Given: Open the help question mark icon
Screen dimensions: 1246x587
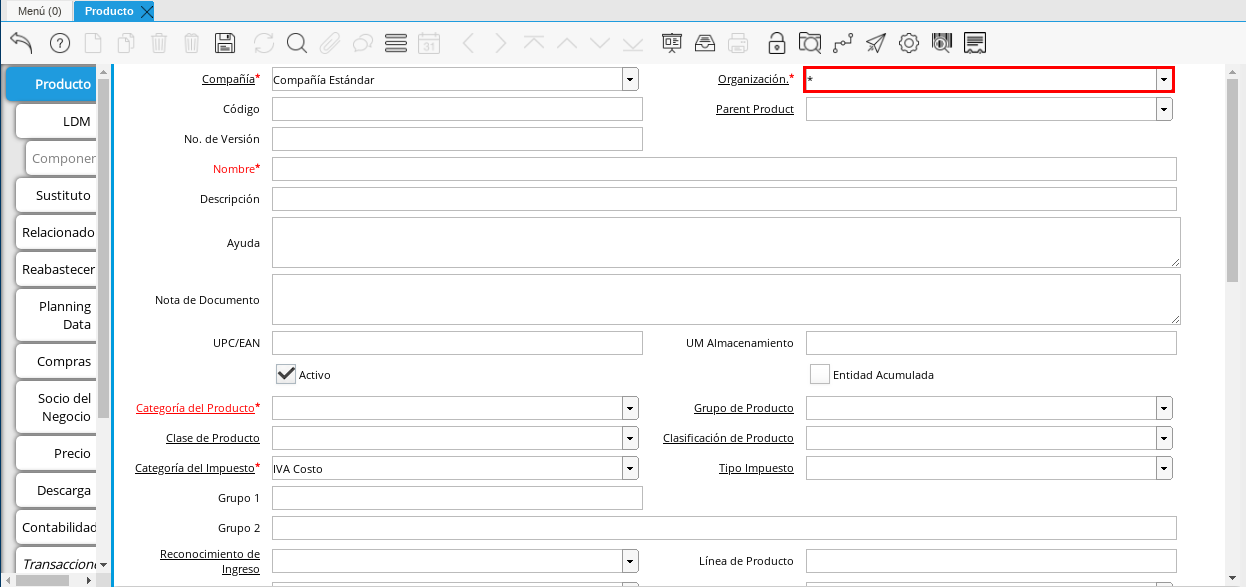Looking at the screenshot, I should pyautogui.click(x=59, y=43).
